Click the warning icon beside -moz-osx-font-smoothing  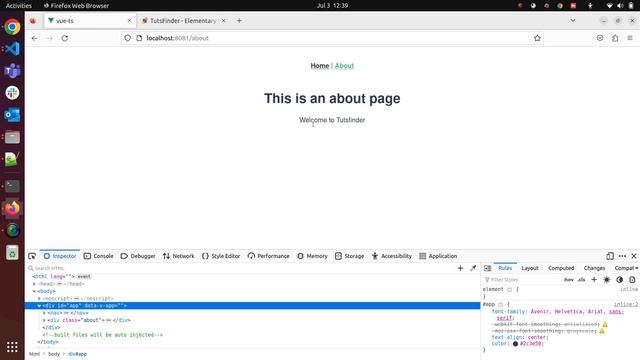click(602, 331)
